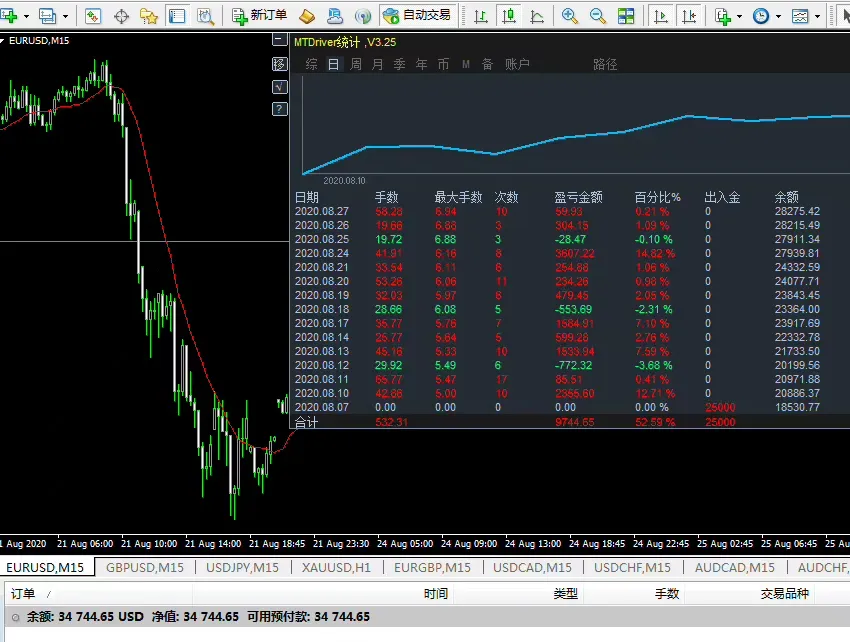Open the templates dropdown arrow
This screenshot has height=642, width=850.
coord(817,16)
